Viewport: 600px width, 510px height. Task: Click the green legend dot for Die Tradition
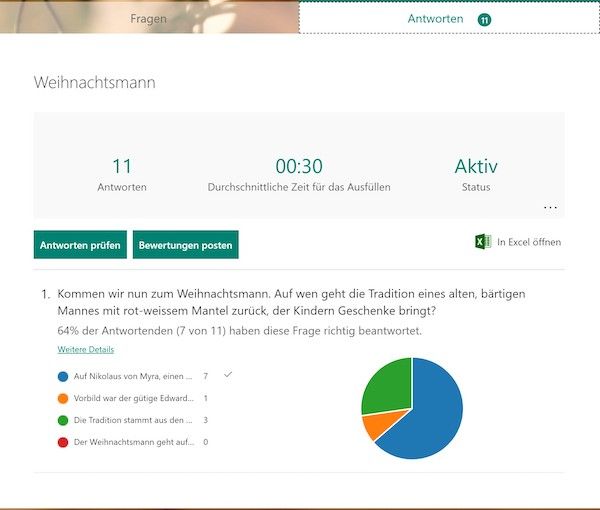64,420
